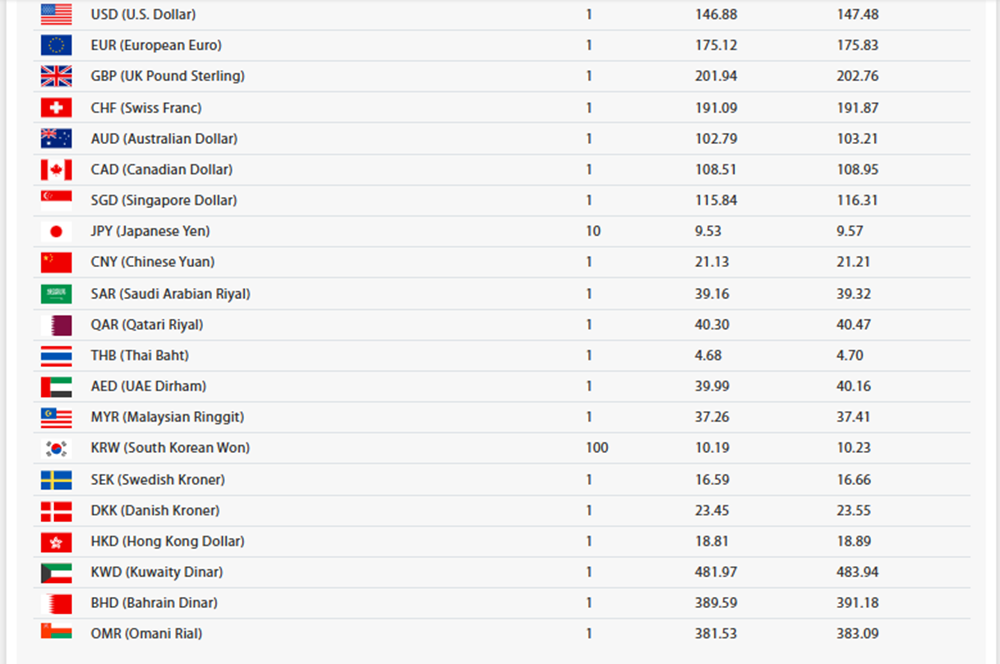Click the Qatari flag icon
1000x664 pixels.
[56, 325]
